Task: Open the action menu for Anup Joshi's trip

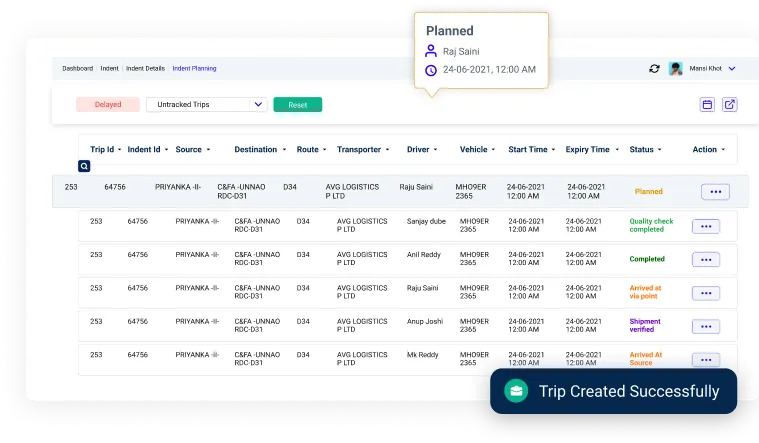Action: [x=706, y=326]
